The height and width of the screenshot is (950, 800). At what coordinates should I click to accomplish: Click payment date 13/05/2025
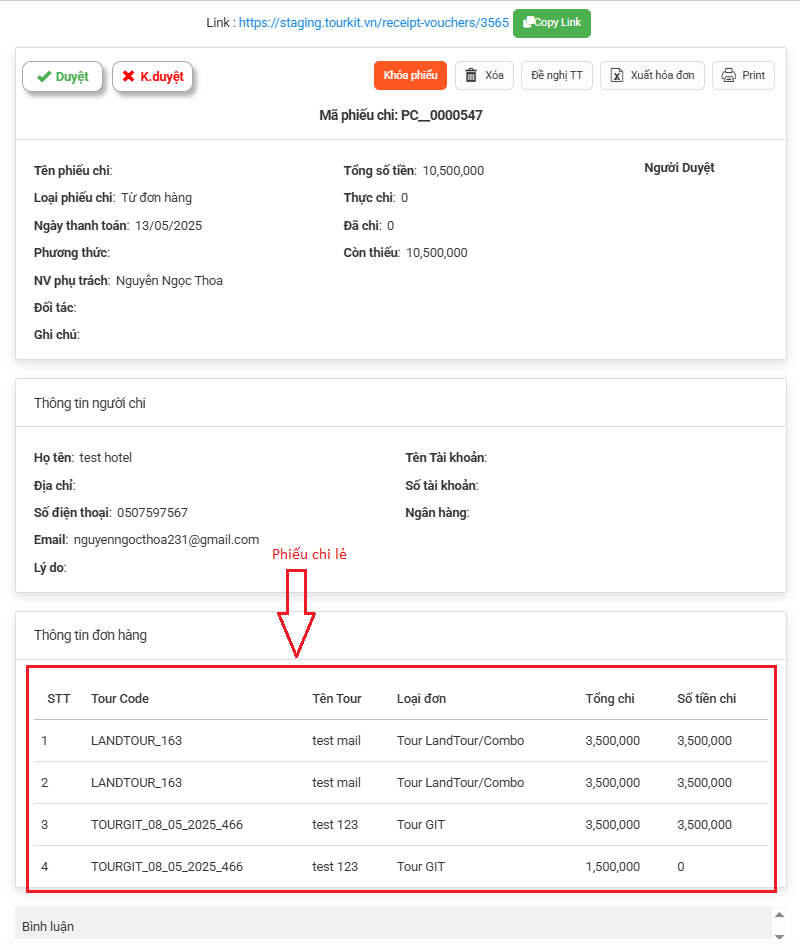tap(168, 225)
